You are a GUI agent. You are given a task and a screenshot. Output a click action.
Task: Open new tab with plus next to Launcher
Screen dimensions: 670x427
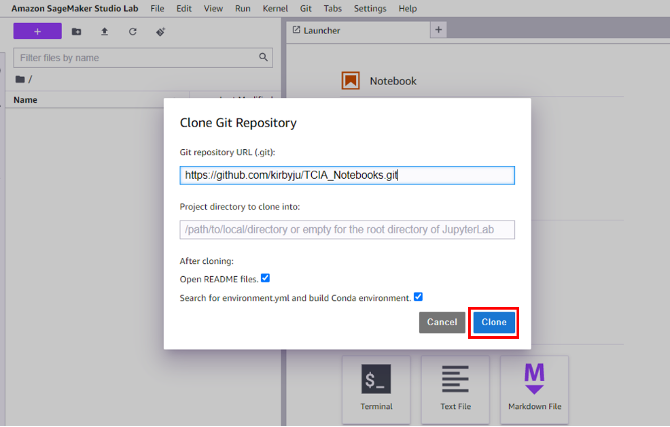[438, 30]
